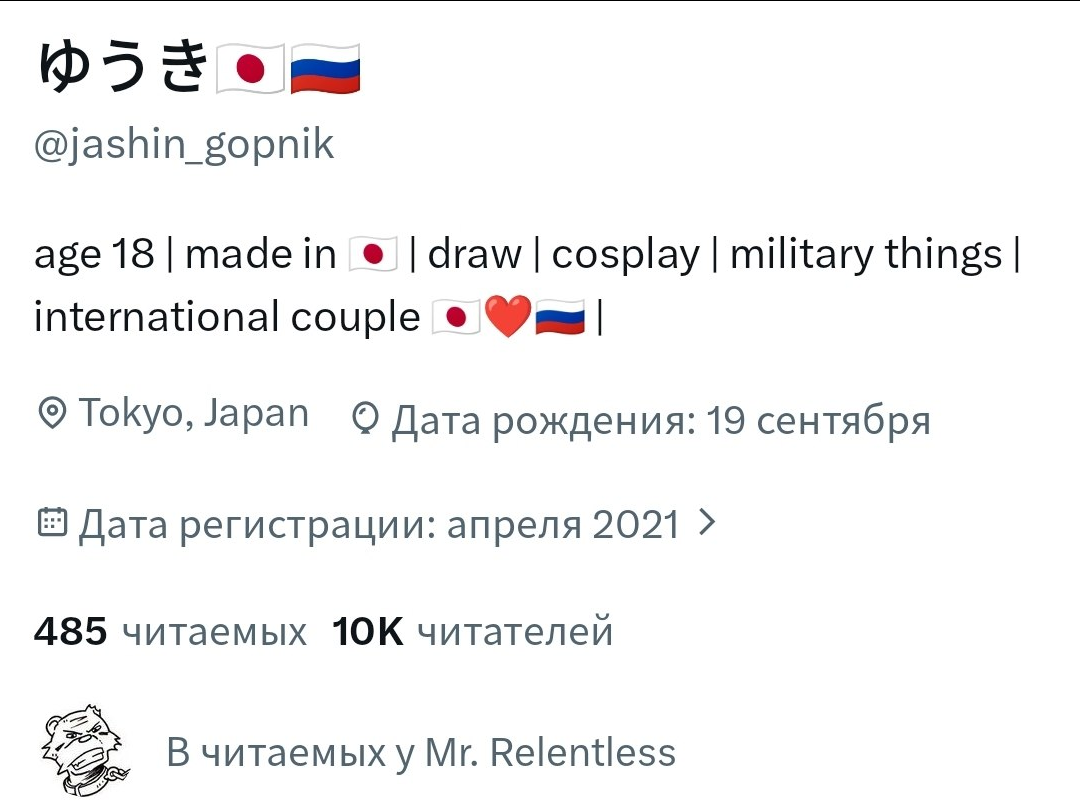
Task: Click the @jashin_gopnik handle
Action: pyautogui.click(x=184, y=145)
